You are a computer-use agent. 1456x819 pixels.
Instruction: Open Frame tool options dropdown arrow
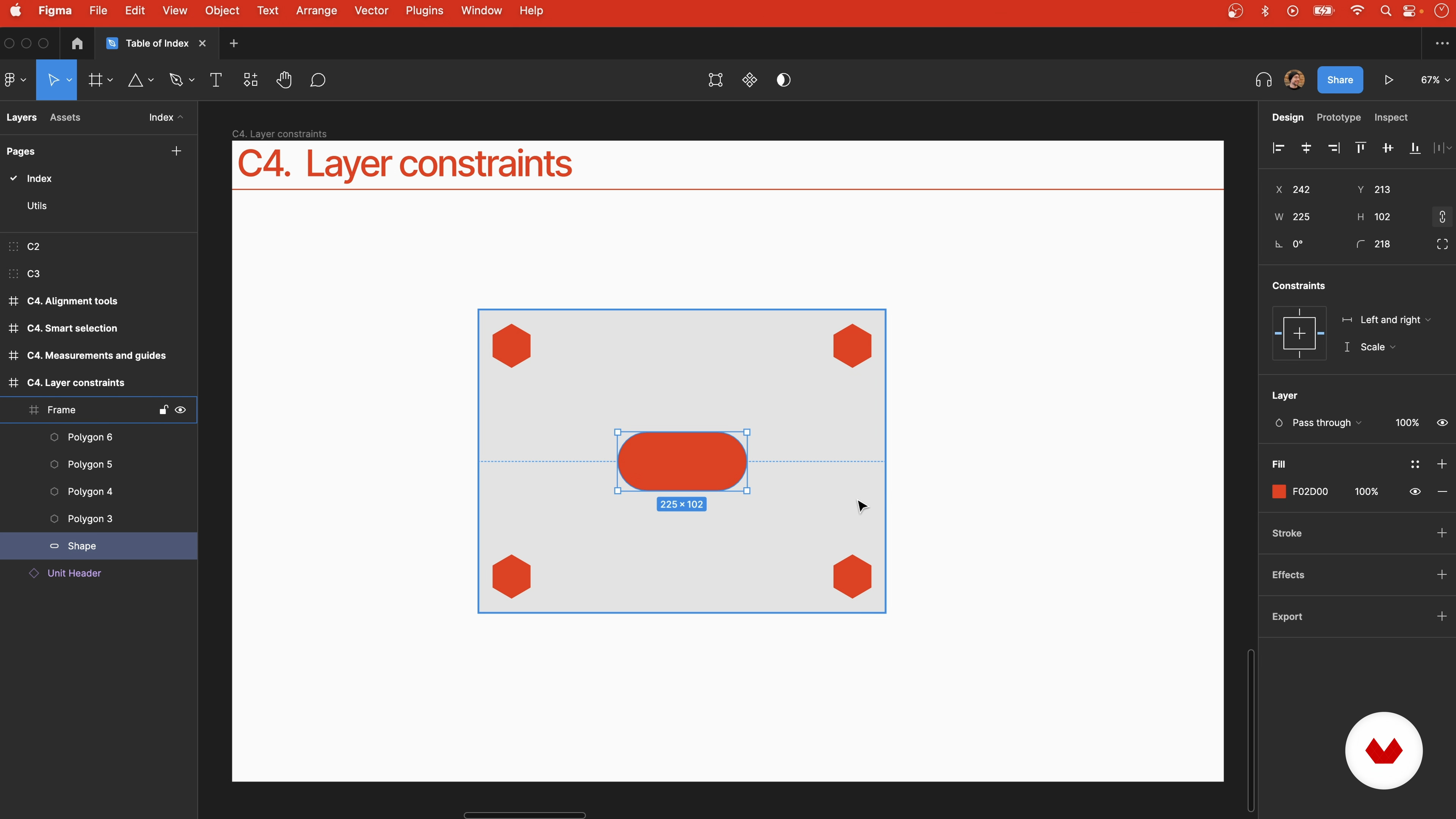tap(110, 80)
